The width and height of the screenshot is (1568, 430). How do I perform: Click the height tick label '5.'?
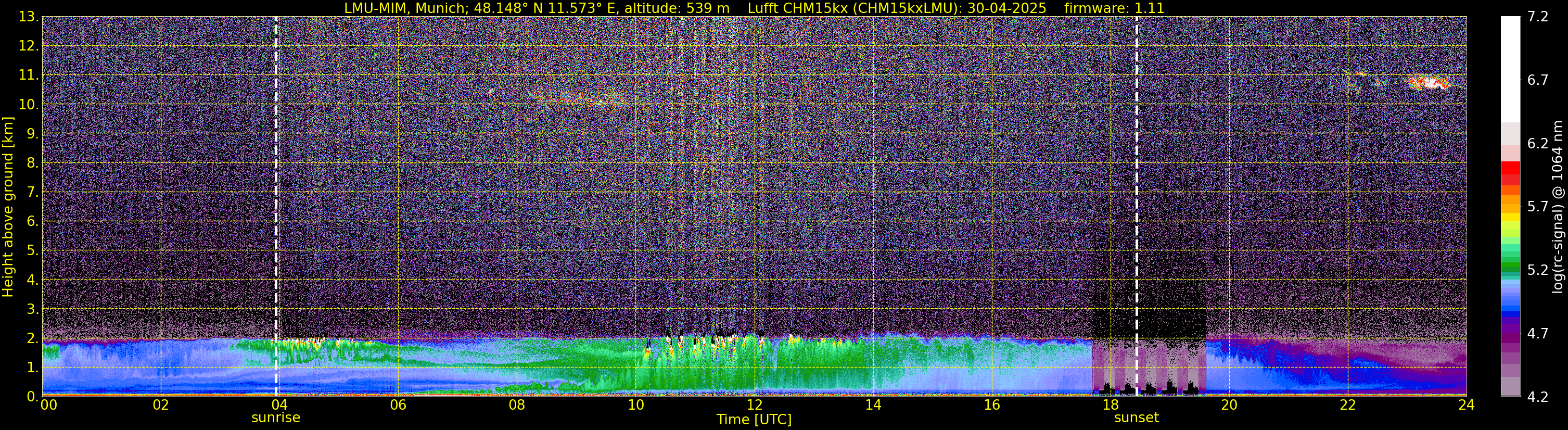[x=32, y=251]
